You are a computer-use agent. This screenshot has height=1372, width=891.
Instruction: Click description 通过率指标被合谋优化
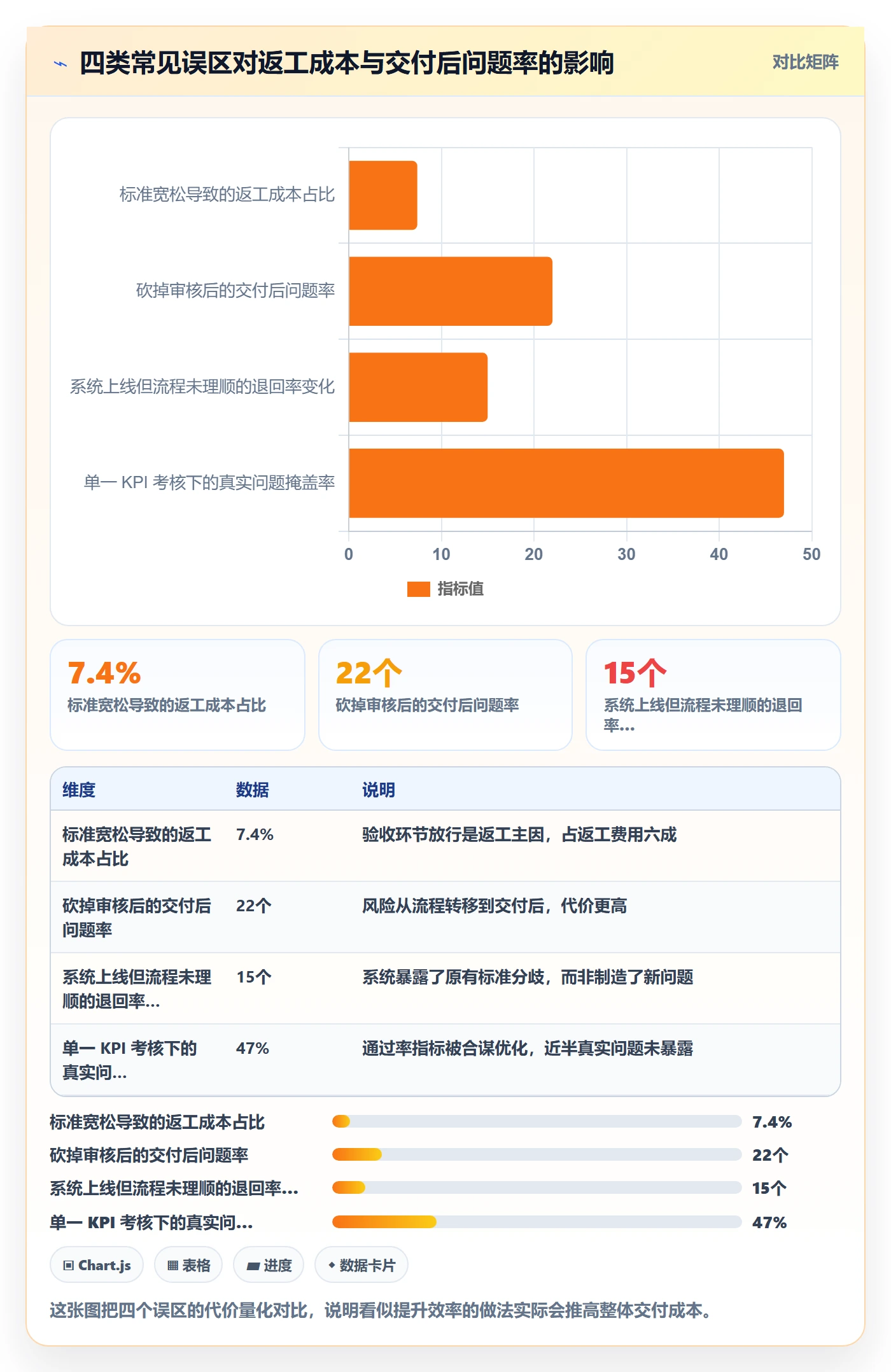pyautogui.click(x=527, y=1048)
